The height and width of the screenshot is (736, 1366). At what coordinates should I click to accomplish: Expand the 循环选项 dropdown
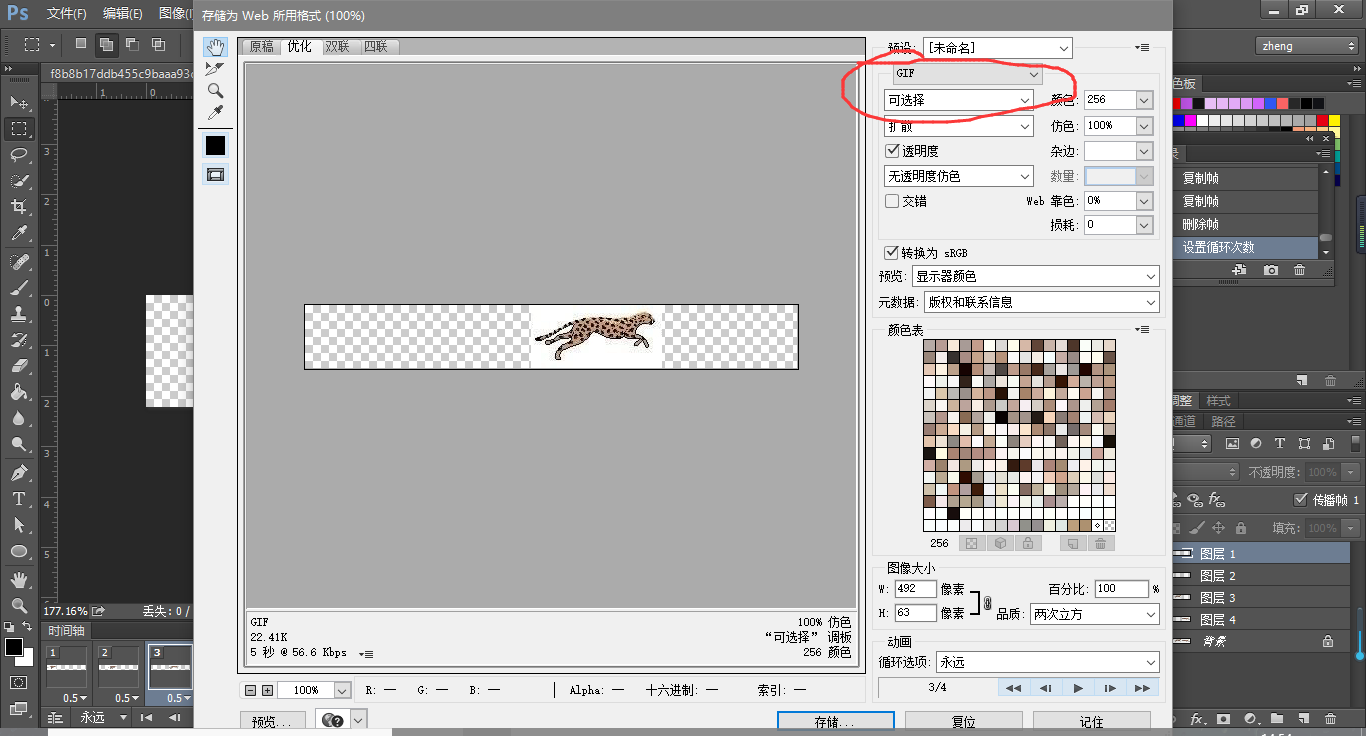pos(1046,662)
